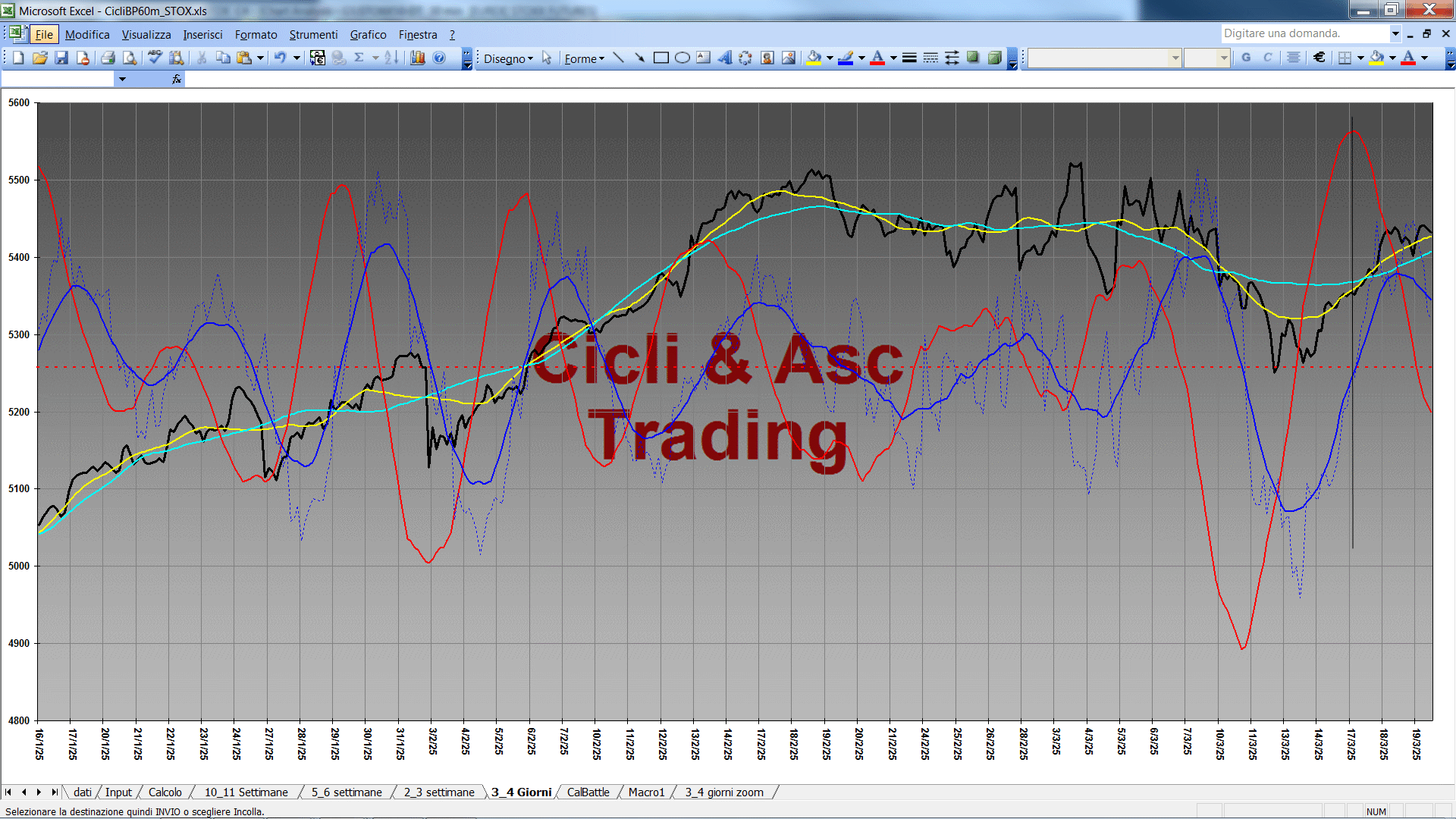
Task: Click the AutoSum sigma icon
Action: [x=359, y=58]
